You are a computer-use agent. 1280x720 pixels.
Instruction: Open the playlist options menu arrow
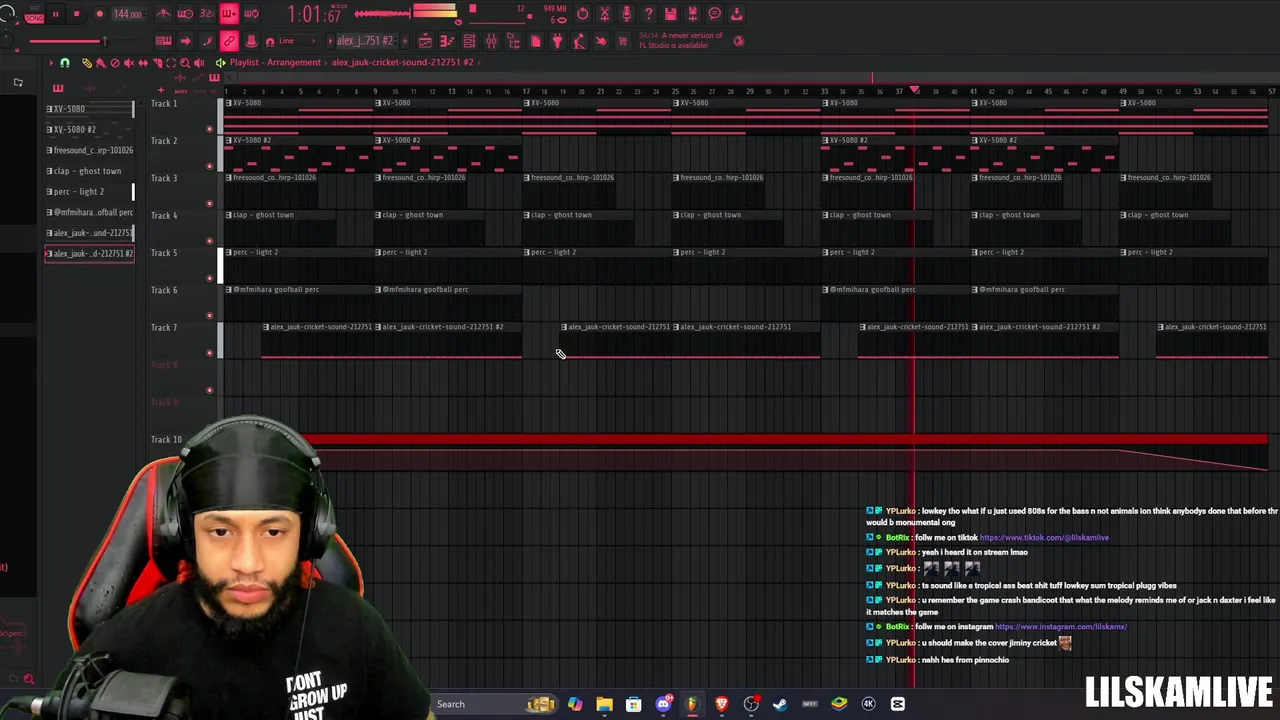[x=50, y=63]
